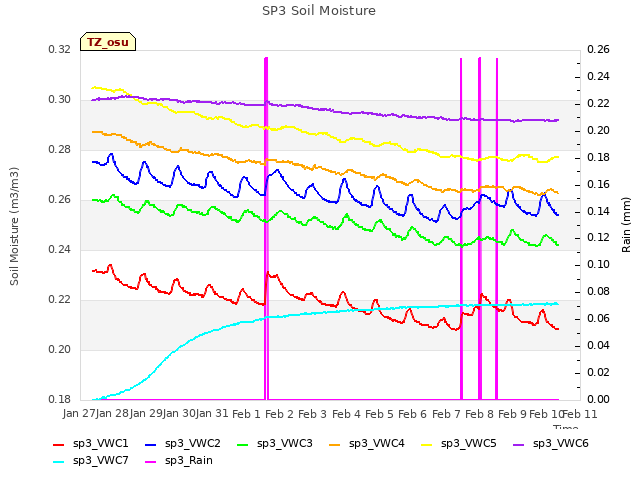Click the TZ_osu annotation label
Image resolution: width=640 pixels, height=480 pixels.
108,42
